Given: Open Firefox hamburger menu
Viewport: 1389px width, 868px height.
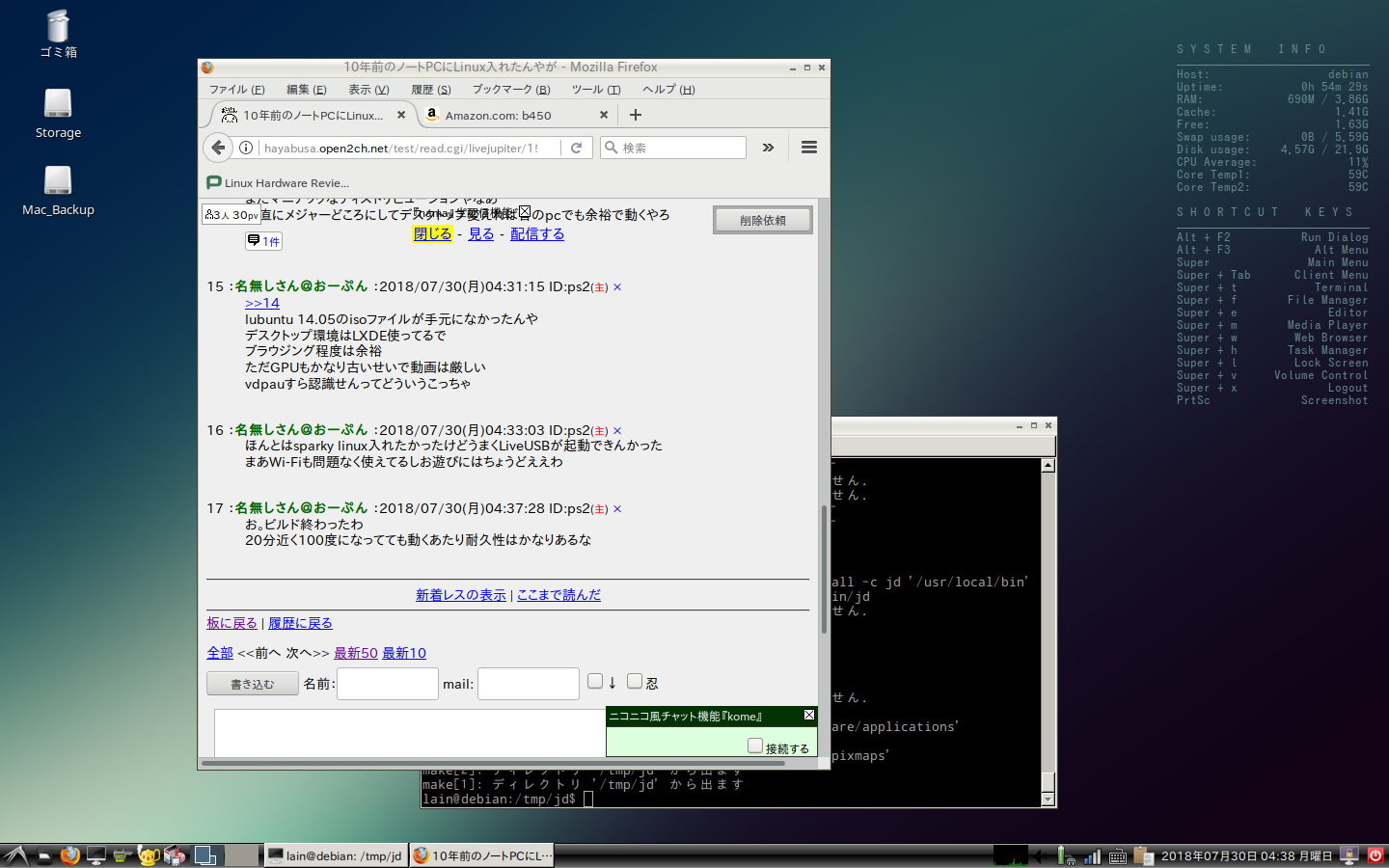Looking at the screenshot, I should tap(809, 148).
